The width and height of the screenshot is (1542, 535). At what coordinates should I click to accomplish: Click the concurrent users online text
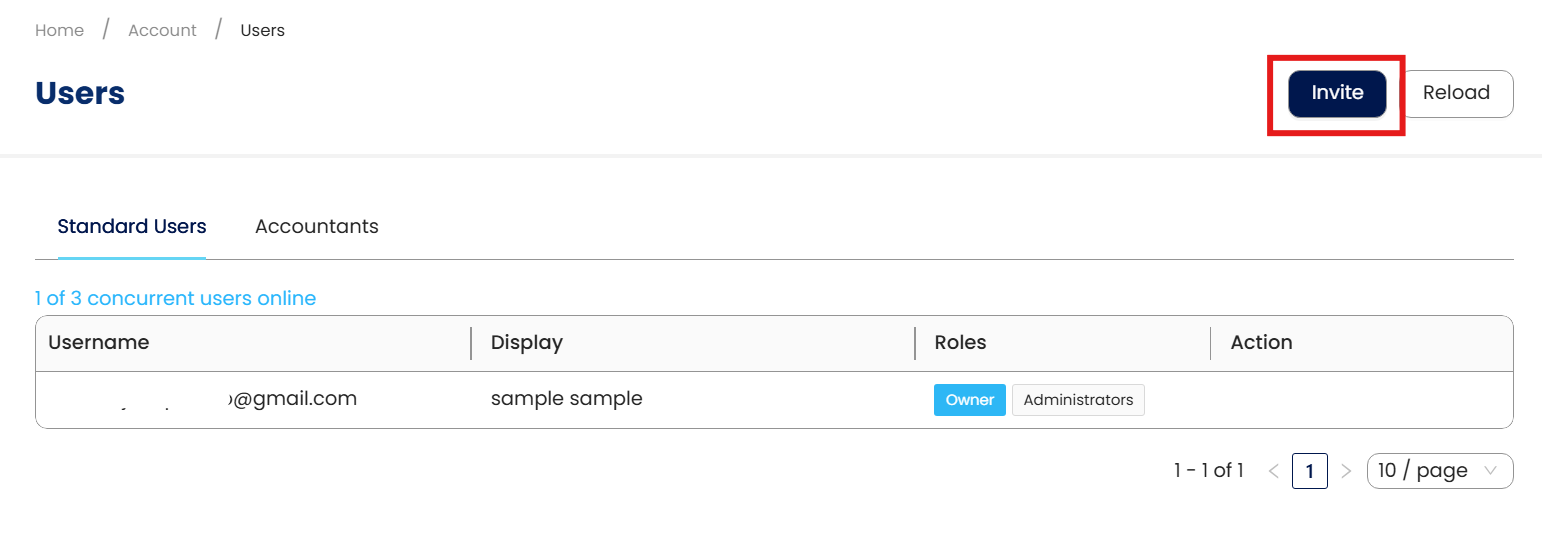pos(175,298)
